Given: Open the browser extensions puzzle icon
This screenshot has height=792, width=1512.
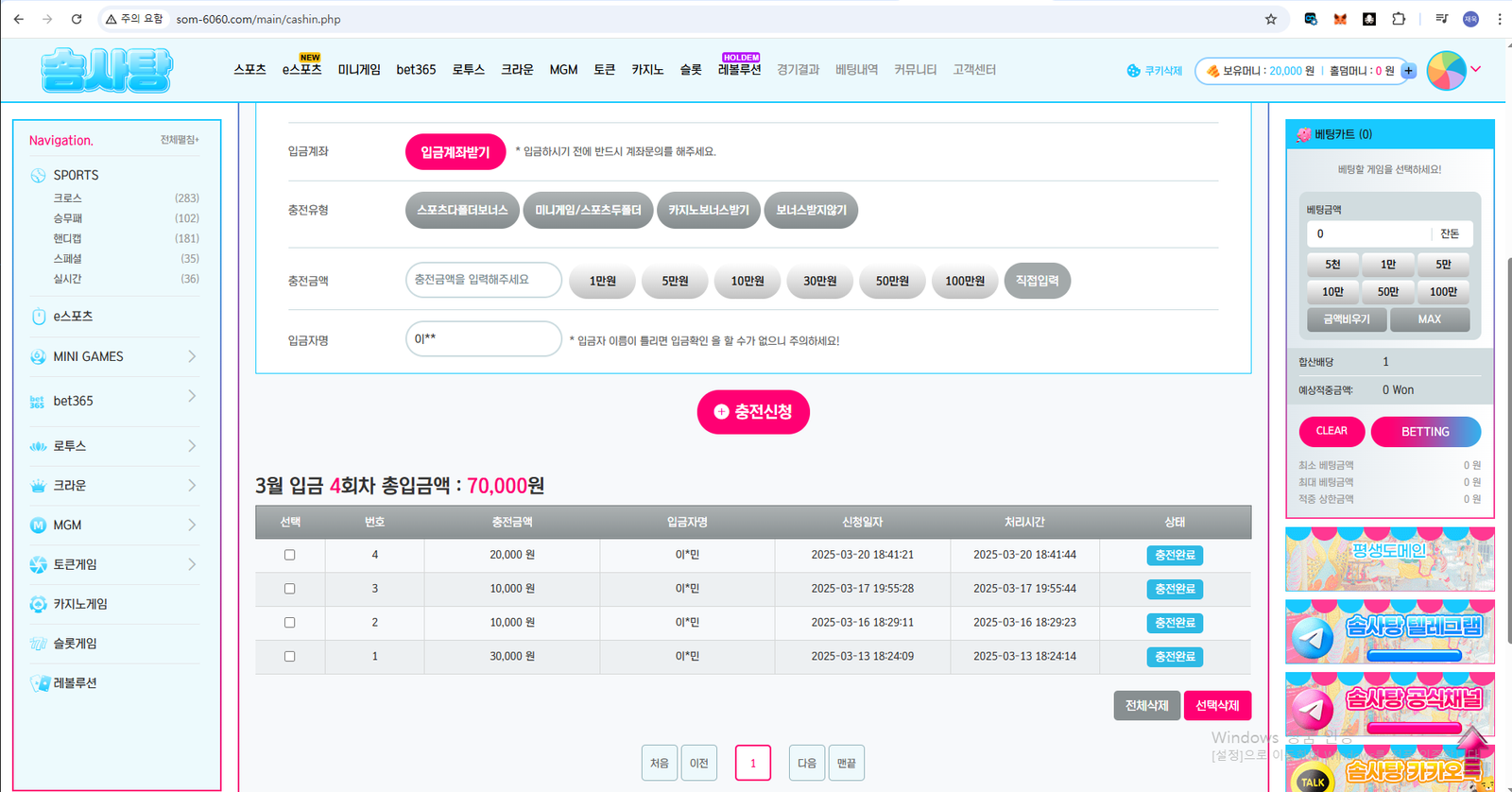Looking at the screenshot, I should [x=1399, y=19].
